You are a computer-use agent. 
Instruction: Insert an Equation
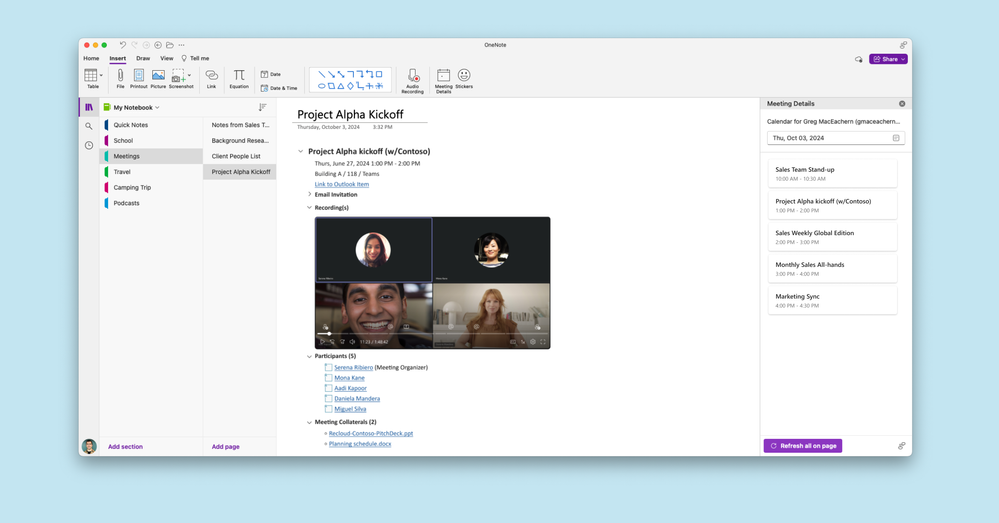tap(239, 78)
